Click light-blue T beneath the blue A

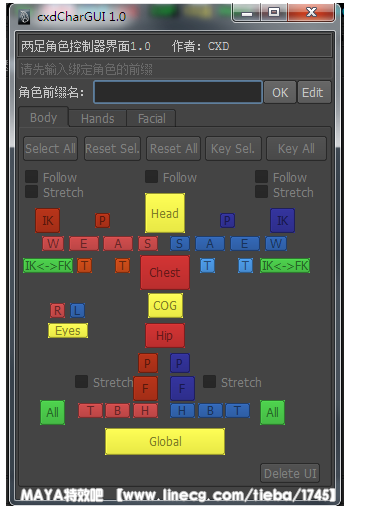(207, 265)
